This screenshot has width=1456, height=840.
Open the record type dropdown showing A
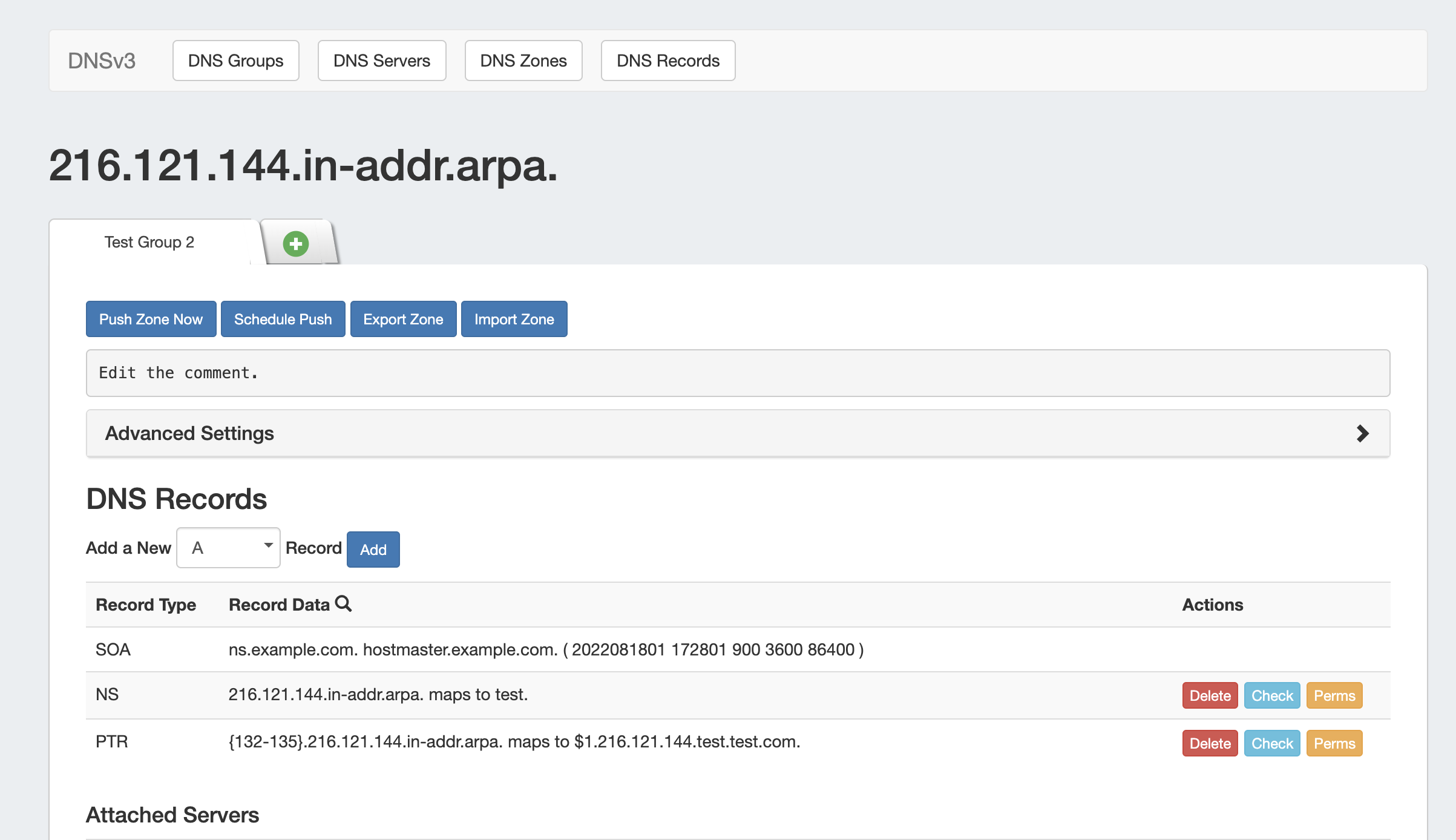(228, 548)
